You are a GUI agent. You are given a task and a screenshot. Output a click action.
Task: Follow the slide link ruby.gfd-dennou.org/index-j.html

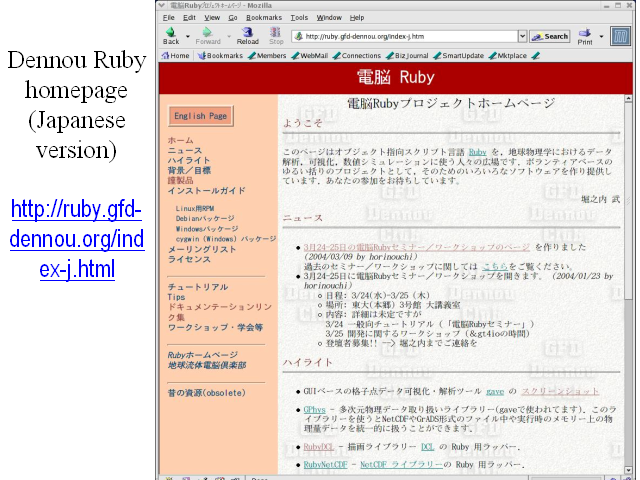(x=77, y=239)
